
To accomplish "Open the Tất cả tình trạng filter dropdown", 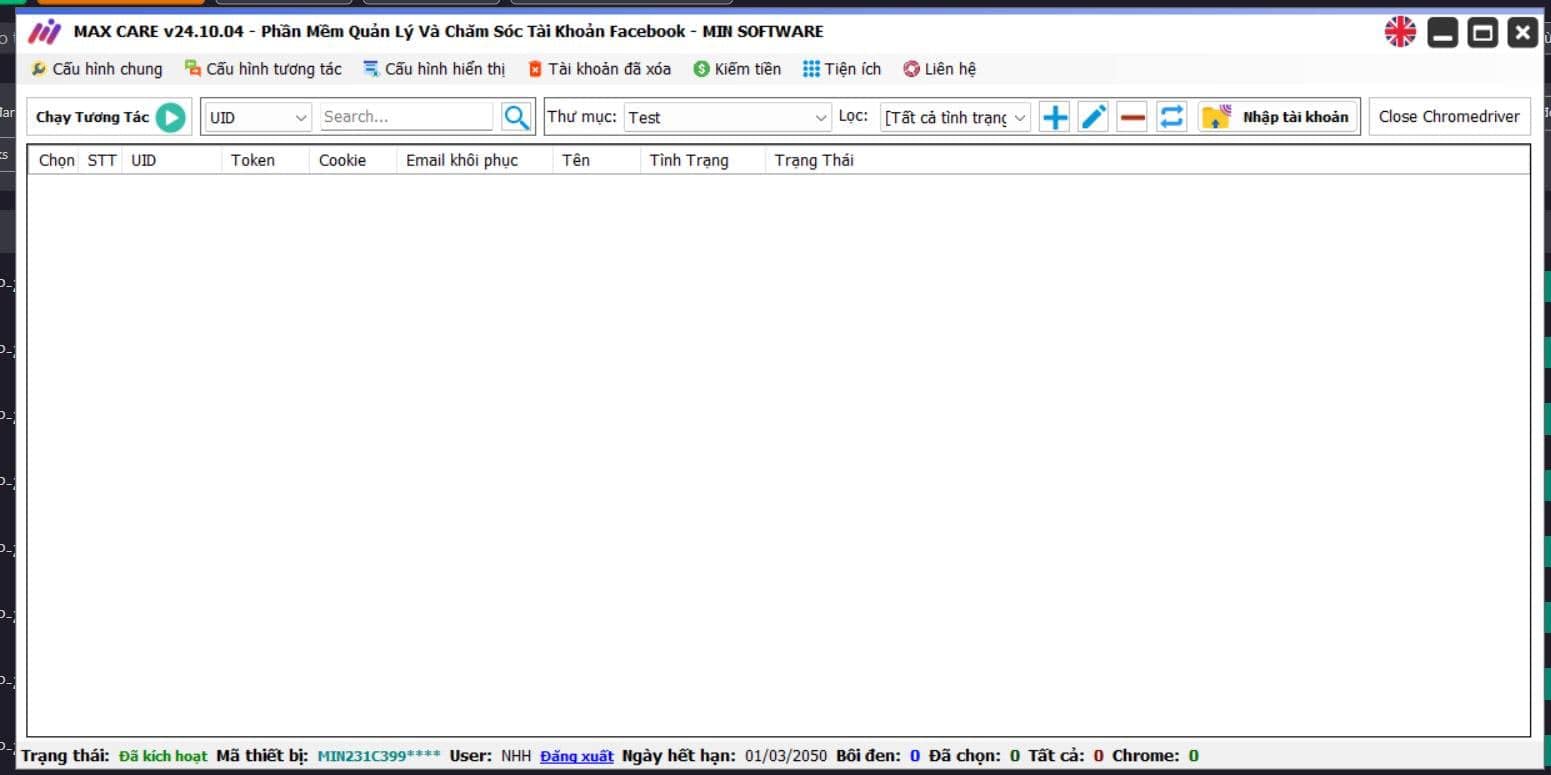I will pyautogui.click(x=955, y=117).
